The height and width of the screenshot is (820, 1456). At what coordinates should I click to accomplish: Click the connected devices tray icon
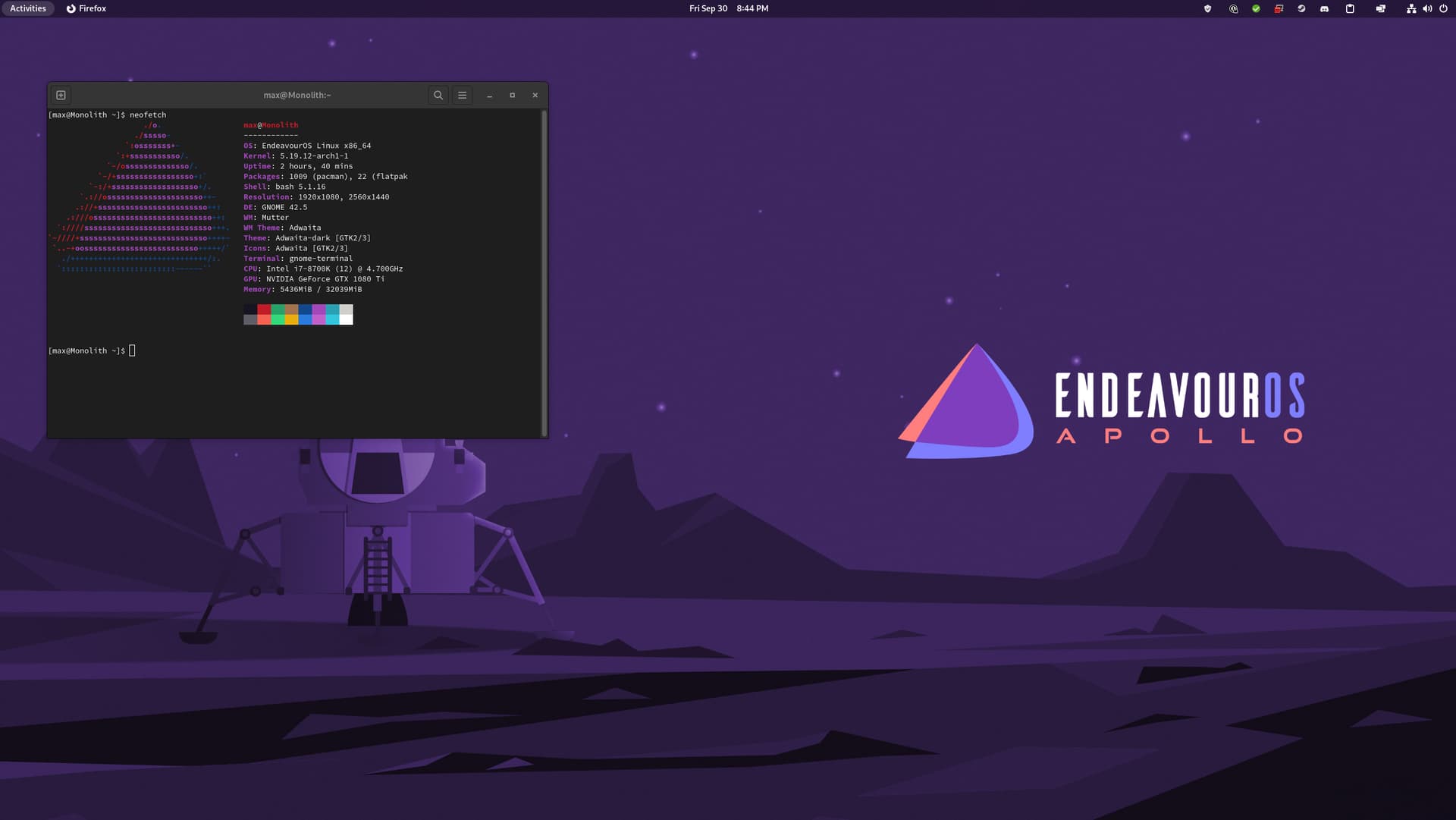(x=1381, y=9)
